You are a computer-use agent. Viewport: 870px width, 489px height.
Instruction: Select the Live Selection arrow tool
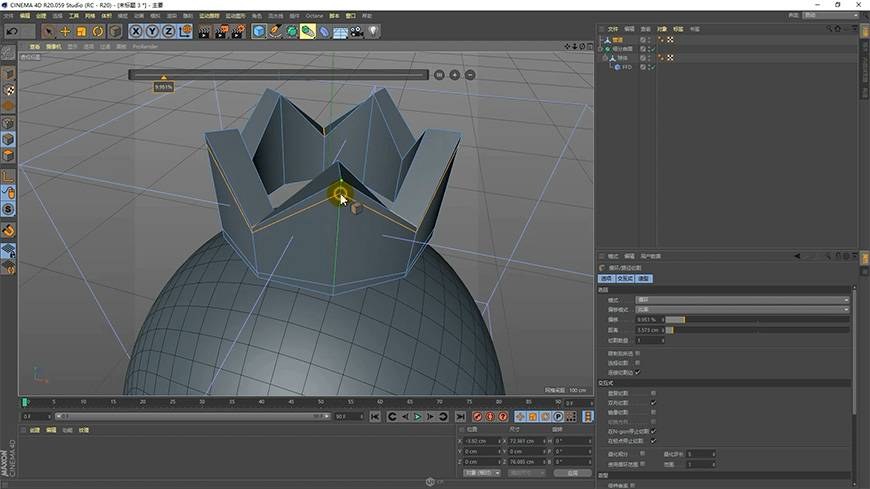(x=49, y=31)
